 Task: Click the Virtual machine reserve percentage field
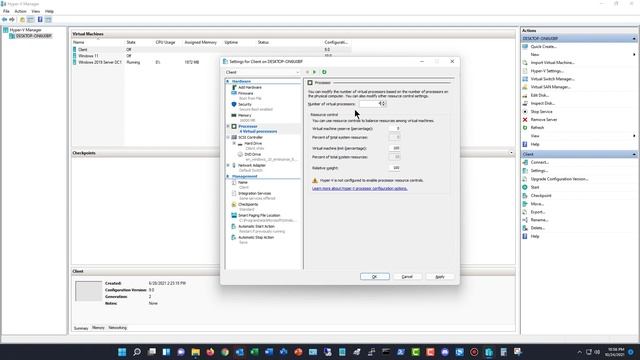pyautogui.click(x=394, y=129)
